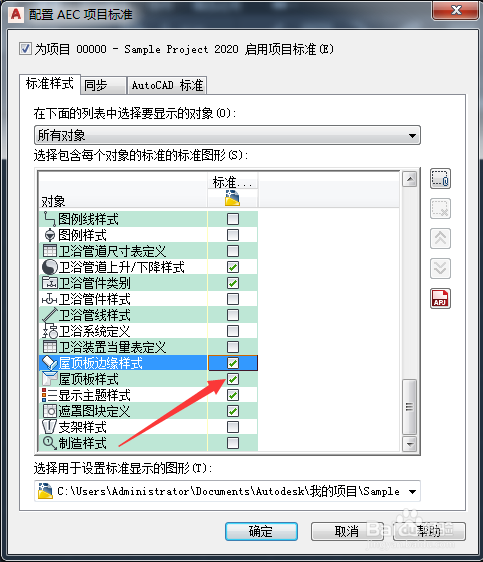Click the remove standards drawing icon
This screenshot has width=483, height=562.
point(440,209)
